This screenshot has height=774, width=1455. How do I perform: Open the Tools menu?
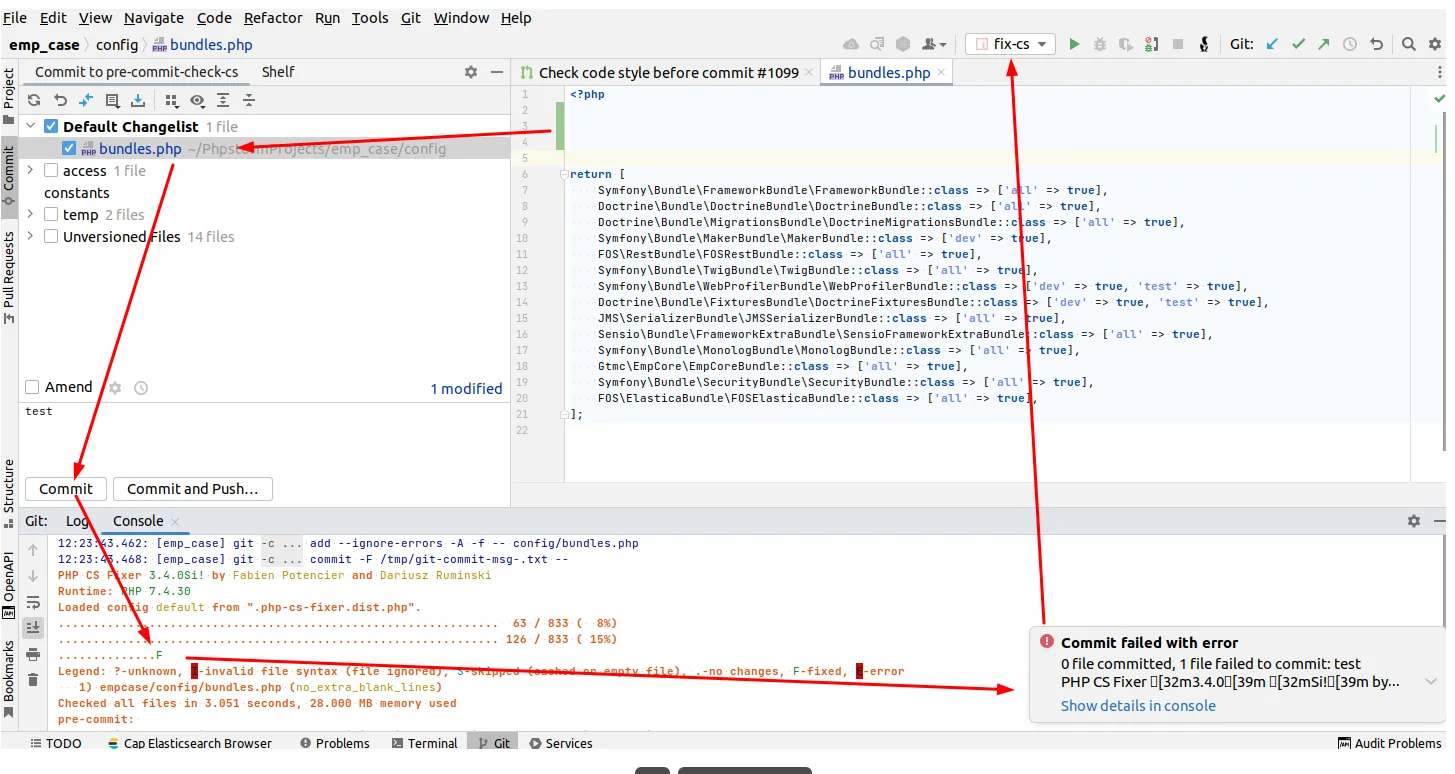(370, 18)
